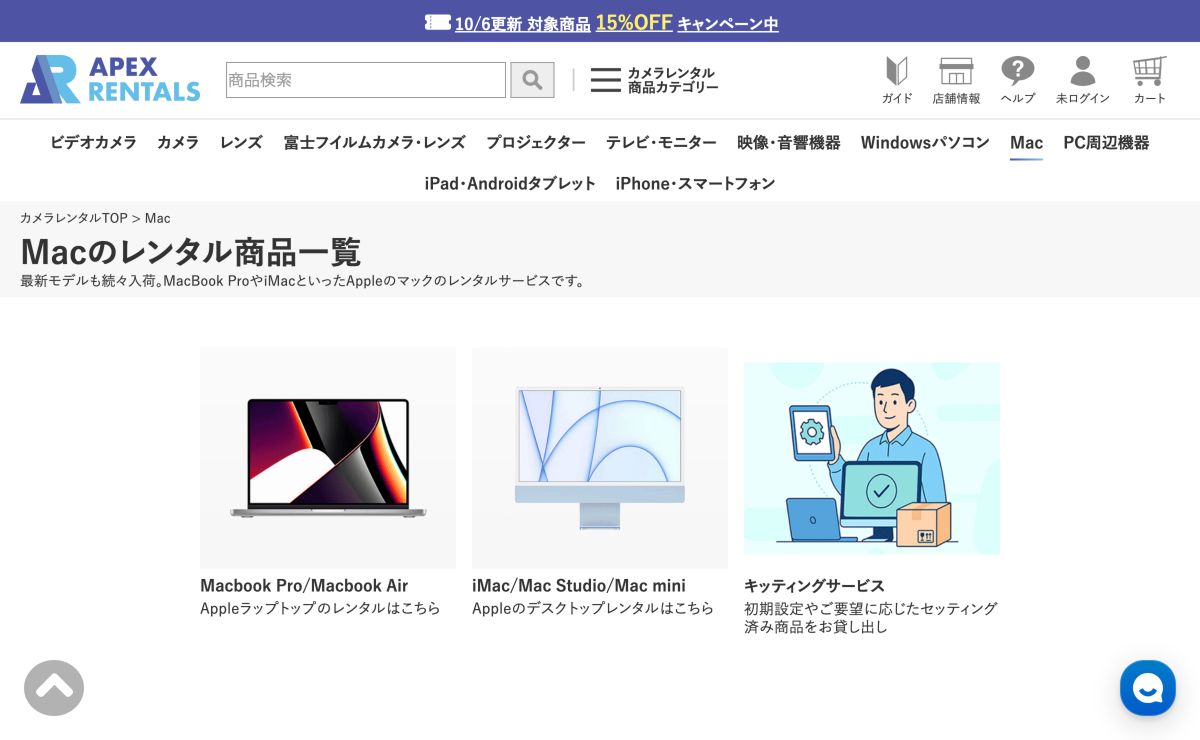Click the Macのレンタル商品一覧 heading
The height and width of the screenshot is (740, 1200).
pyautogui.click(x=190, y=252)
